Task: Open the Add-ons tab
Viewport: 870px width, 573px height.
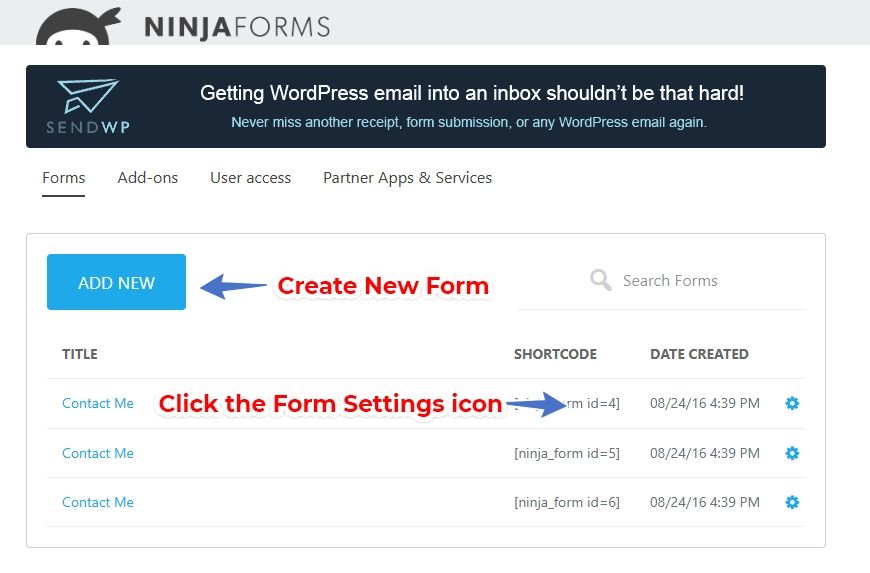Action: [147, 178]
